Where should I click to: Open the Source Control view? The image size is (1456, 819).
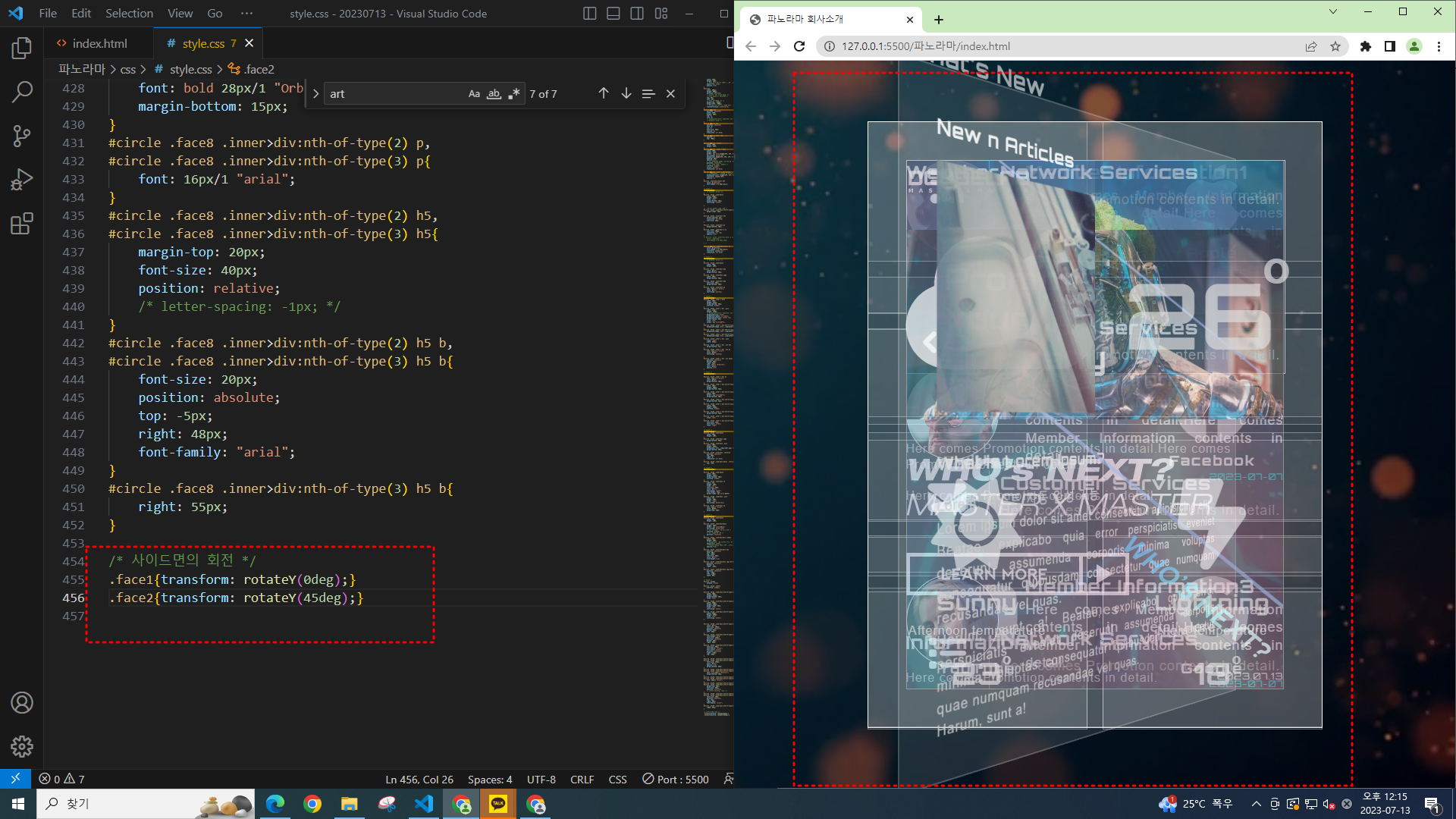22,136
